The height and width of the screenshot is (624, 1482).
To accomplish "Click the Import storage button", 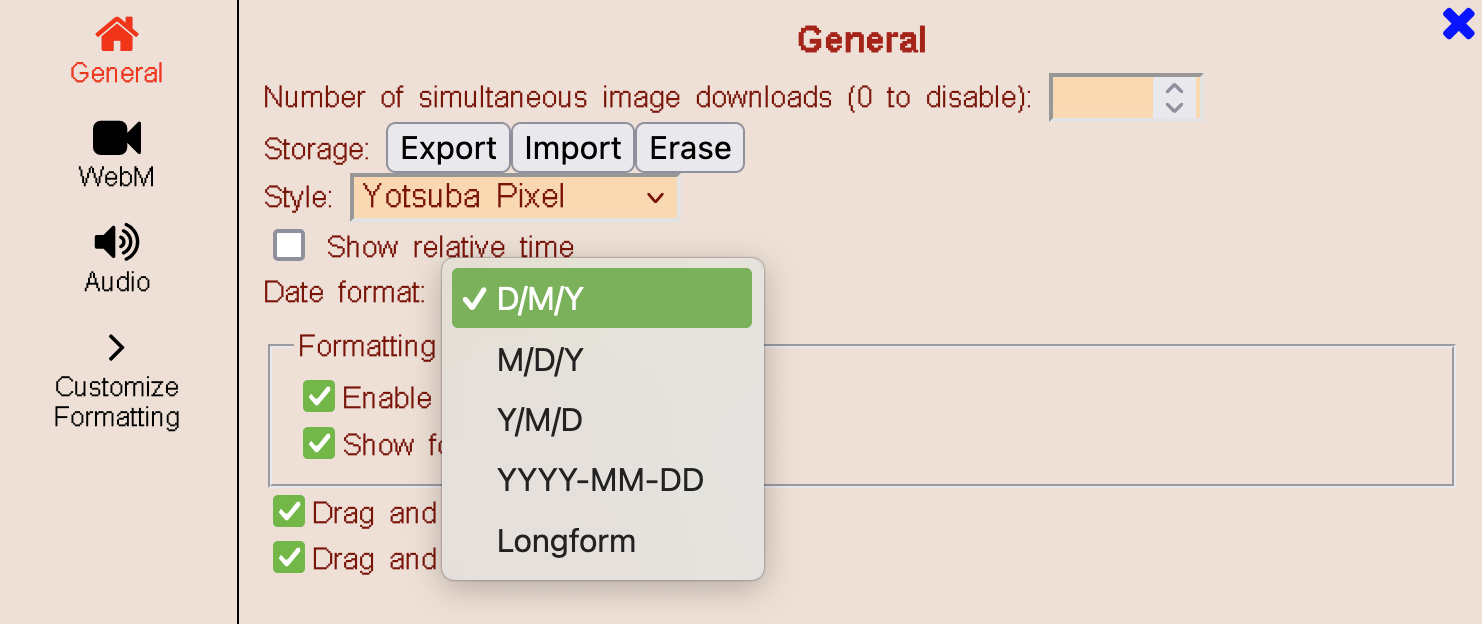I will pos(573,149).
